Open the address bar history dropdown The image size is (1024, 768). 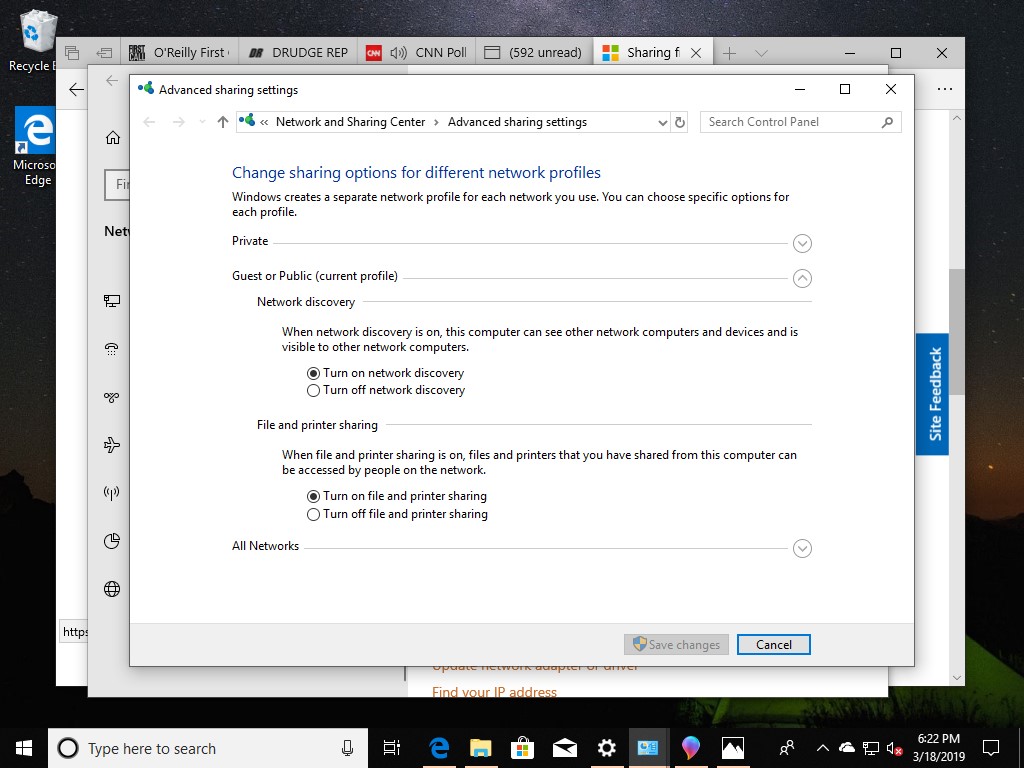(x=662, y=122)
